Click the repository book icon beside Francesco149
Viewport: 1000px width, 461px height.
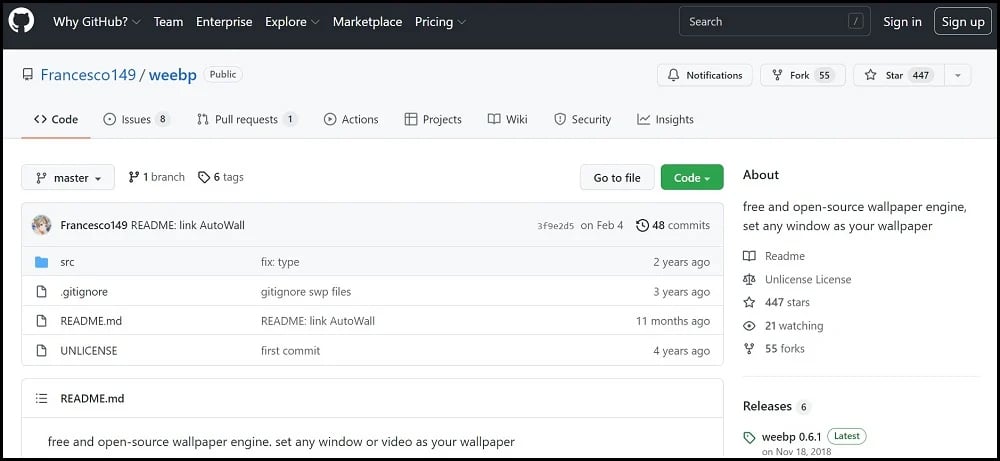click(x=27, y=75)
